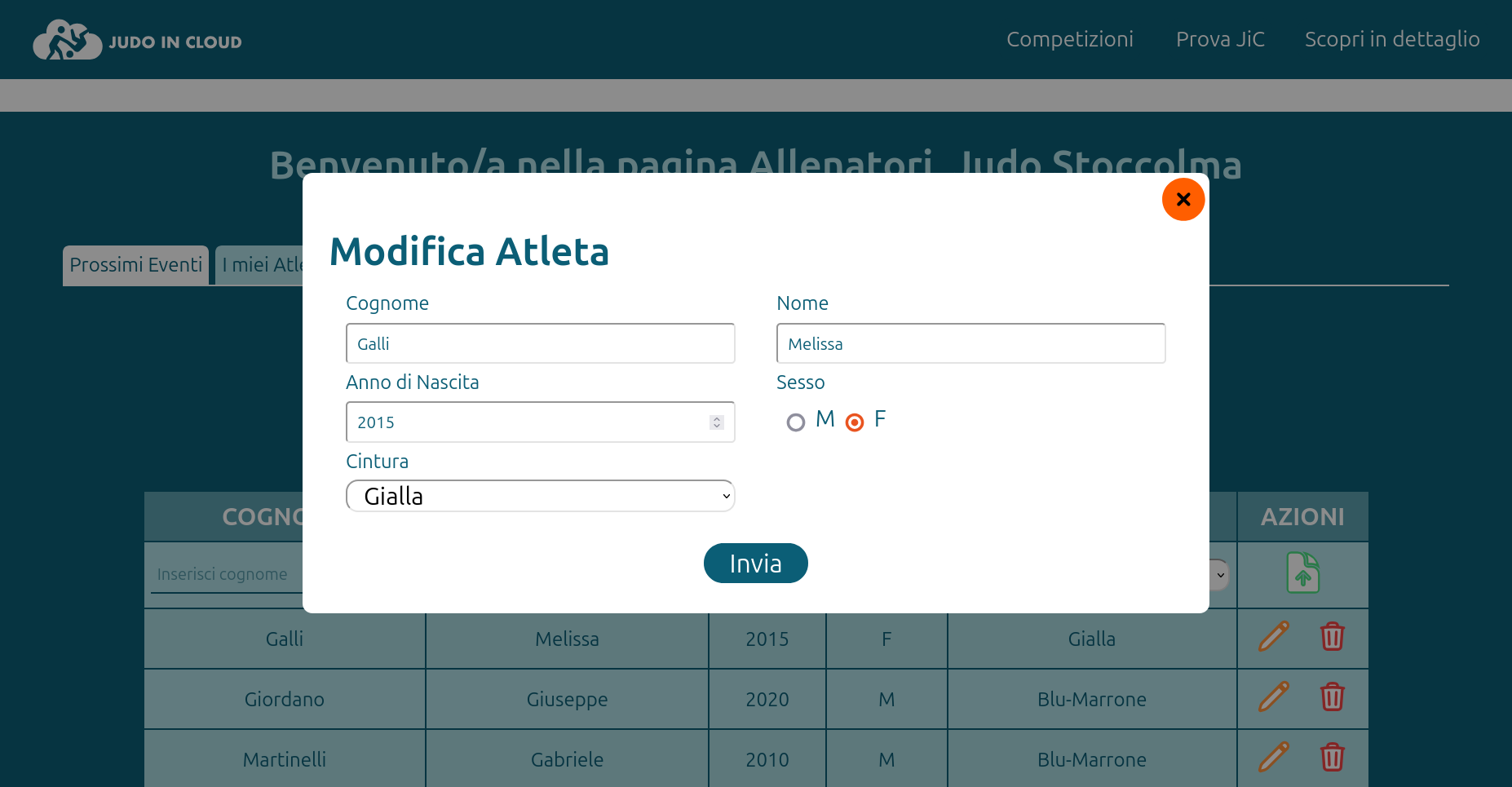Edit the athlete Galli using the pencil icon
Viewport: 1512px width, 787px height.
point(1273,637)
